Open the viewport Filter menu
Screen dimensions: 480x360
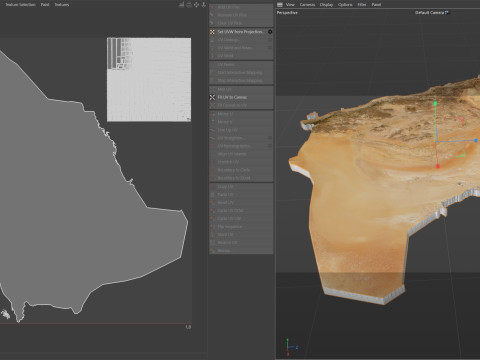coord(362,5)
